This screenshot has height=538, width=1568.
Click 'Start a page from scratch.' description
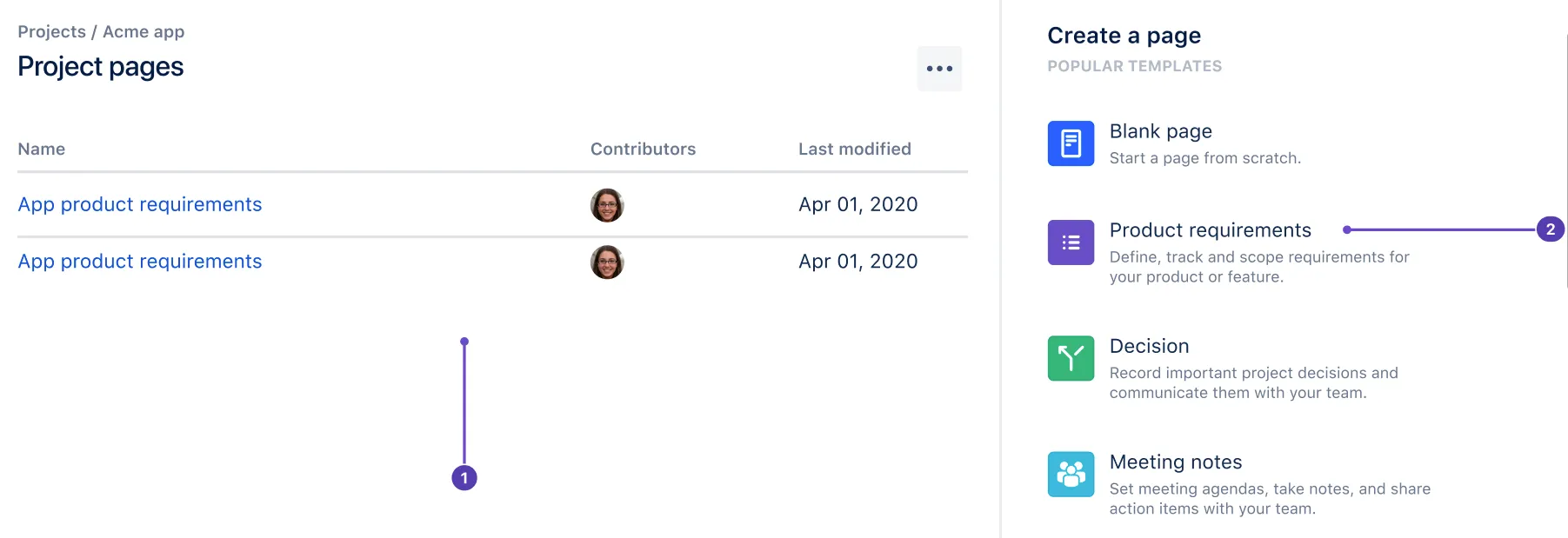tap(1205, 158)
